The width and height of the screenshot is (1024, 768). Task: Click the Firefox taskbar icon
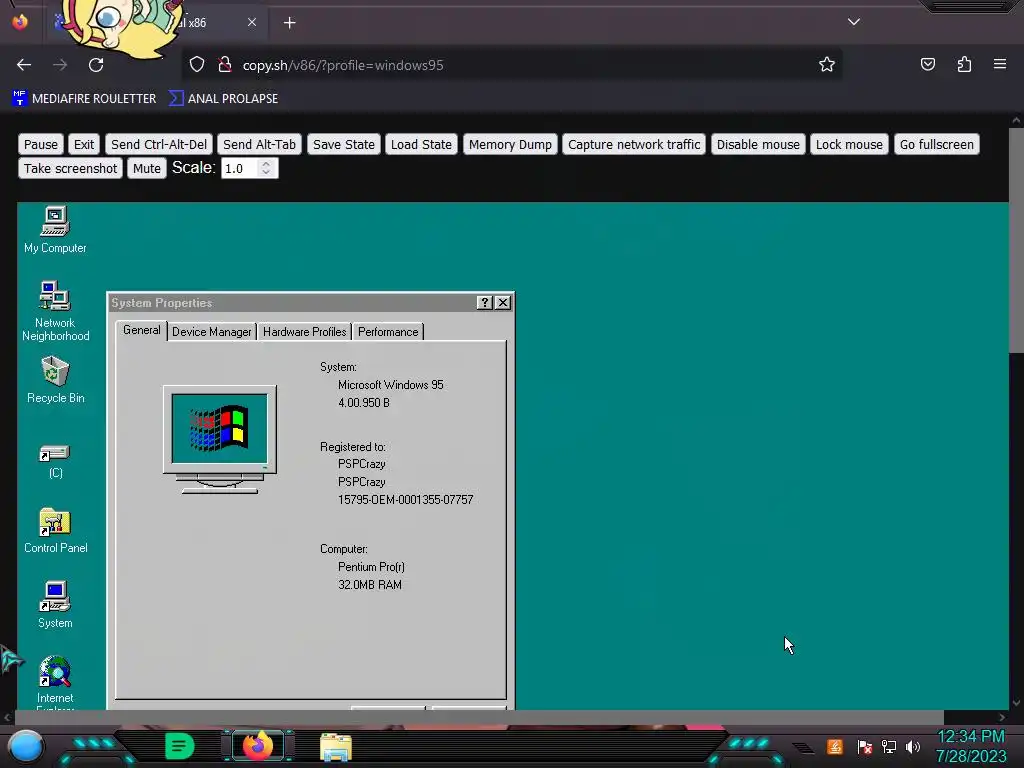point(257,746)
